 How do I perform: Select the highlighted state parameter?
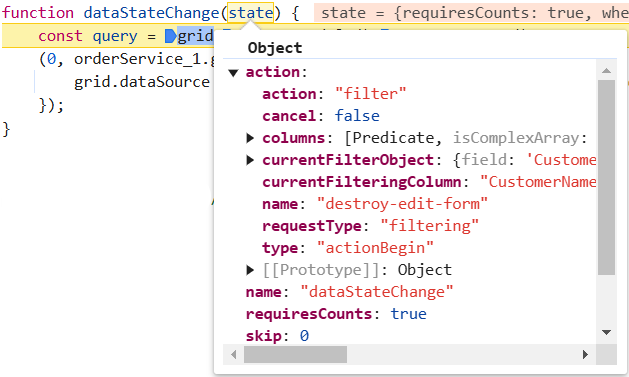point(251,13)
